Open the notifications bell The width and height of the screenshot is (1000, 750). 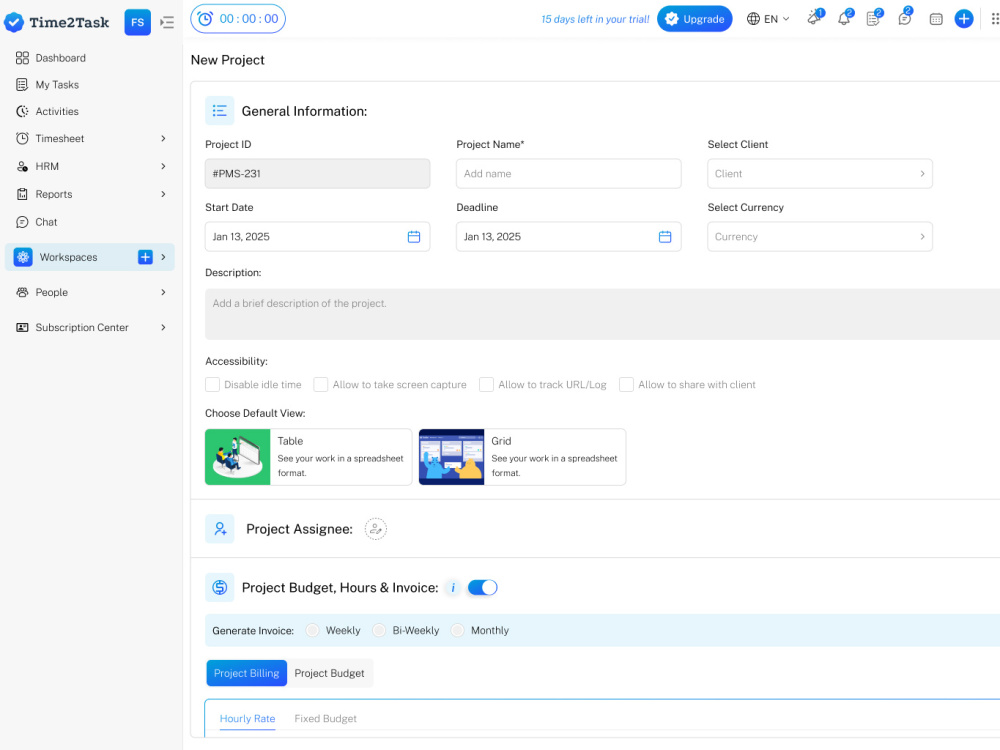click(844, 18)
